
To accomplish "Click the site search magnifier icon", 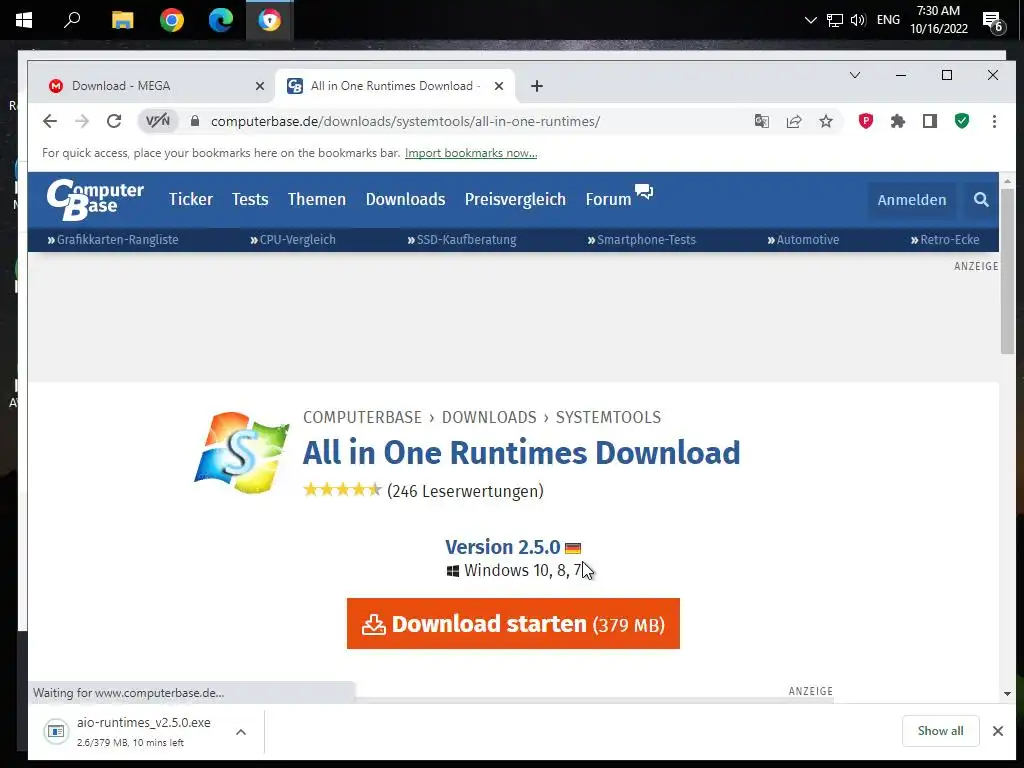I will click(x=981, y=200).
